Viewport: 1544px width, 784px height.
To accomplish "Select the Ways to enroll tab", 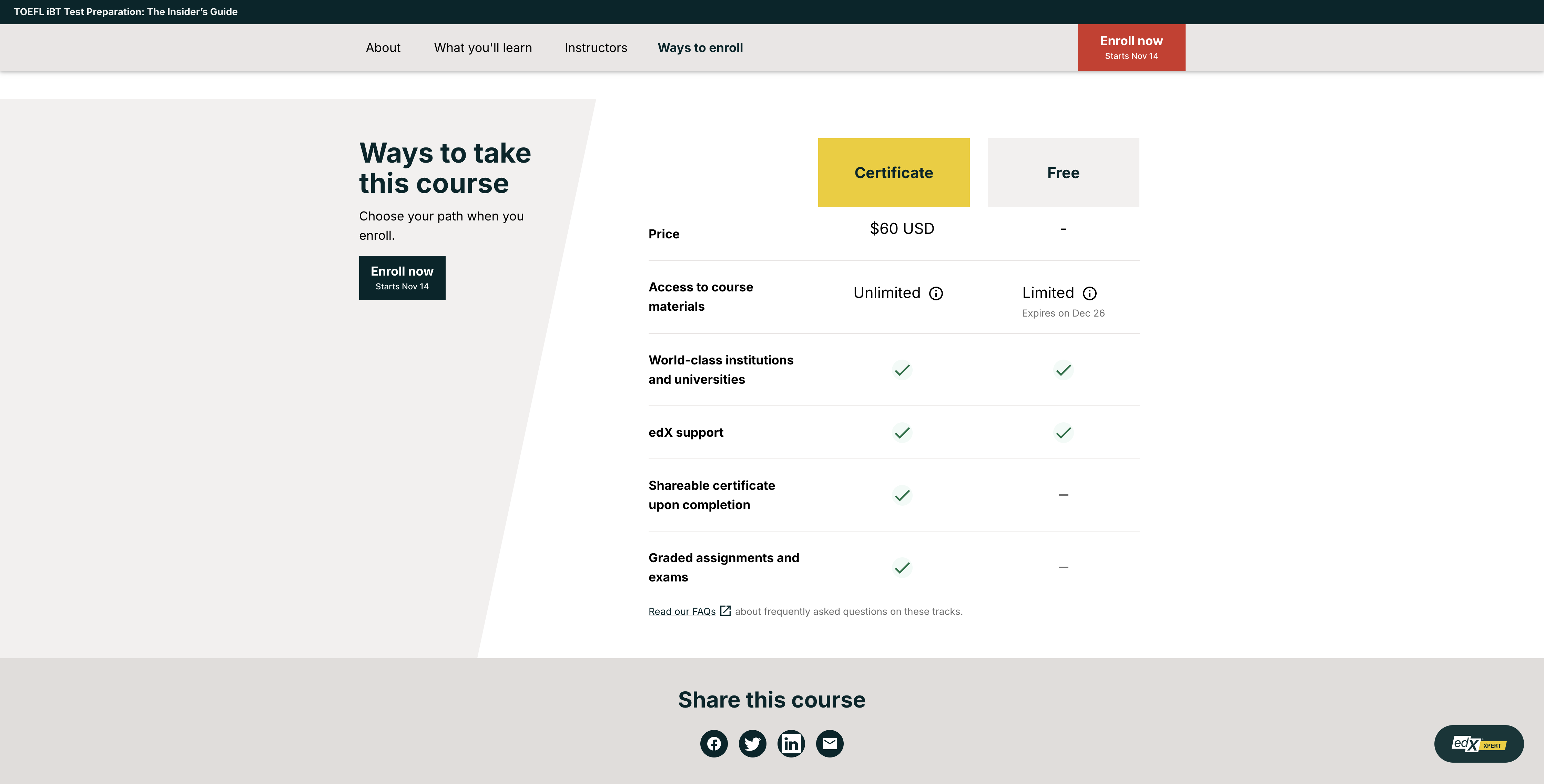I will click(700, 48).
